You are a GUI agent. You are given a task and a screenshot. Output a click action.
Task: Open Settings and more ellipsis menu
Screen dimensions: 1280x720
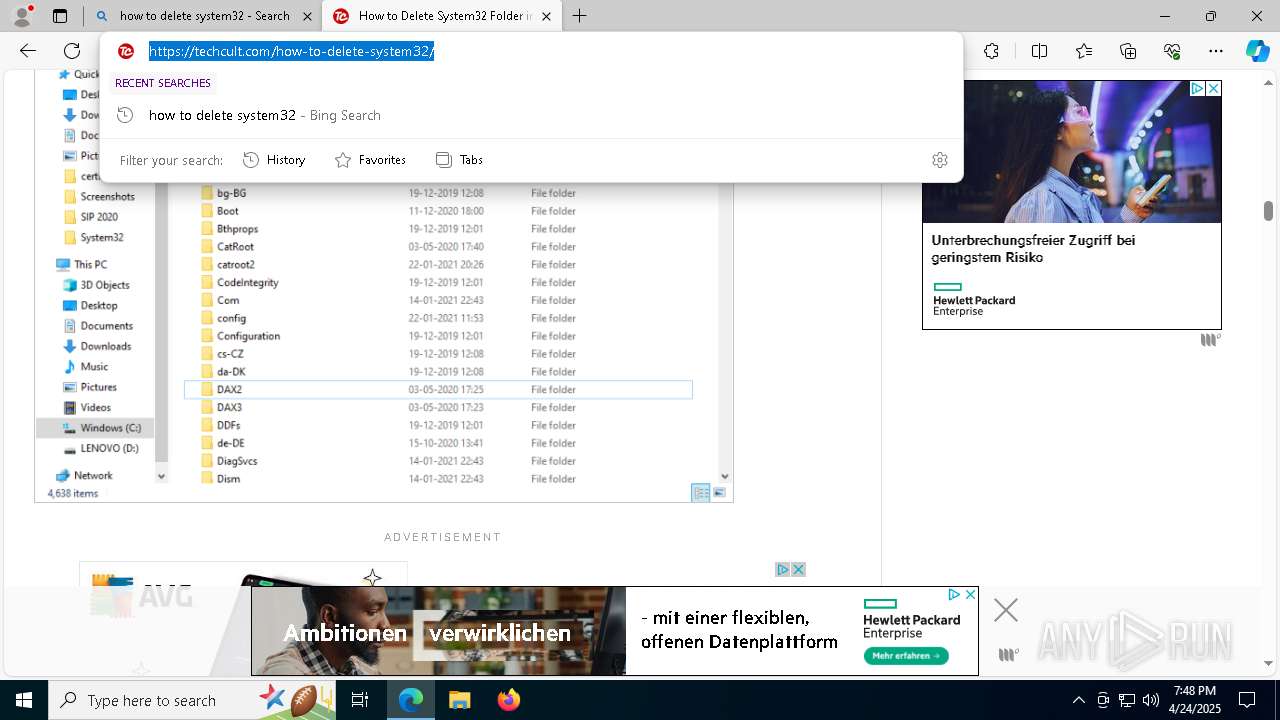[1216, 51]
